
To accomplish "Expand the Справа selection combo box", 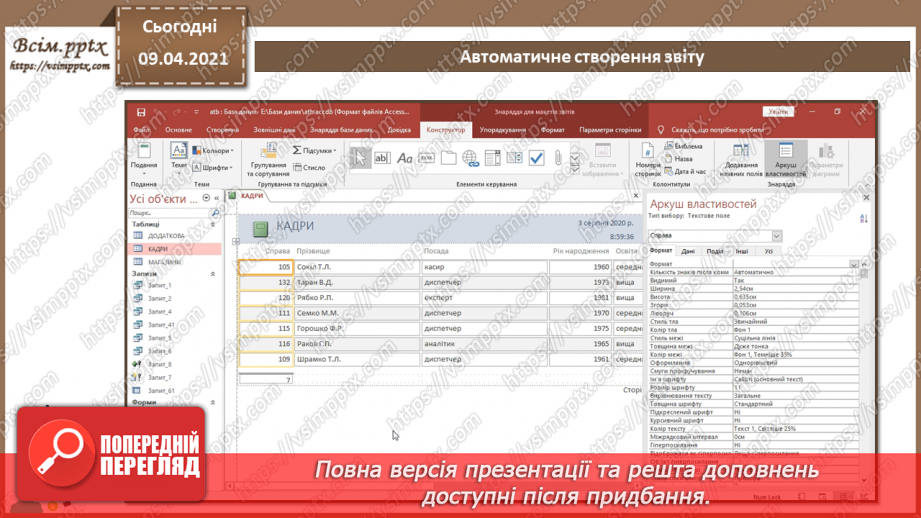I will tap(776, 236).
